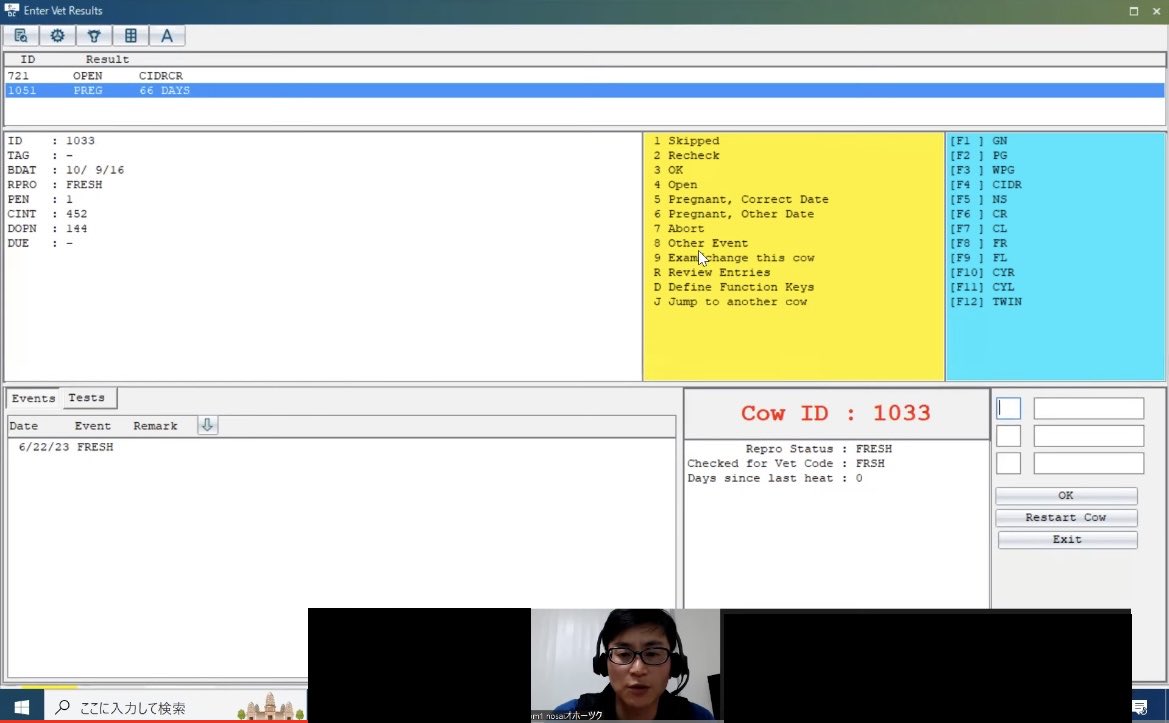Viewport: 1169px width, 723px height.
Task: Choose J Jump to another cow
Action: [730, 302]
